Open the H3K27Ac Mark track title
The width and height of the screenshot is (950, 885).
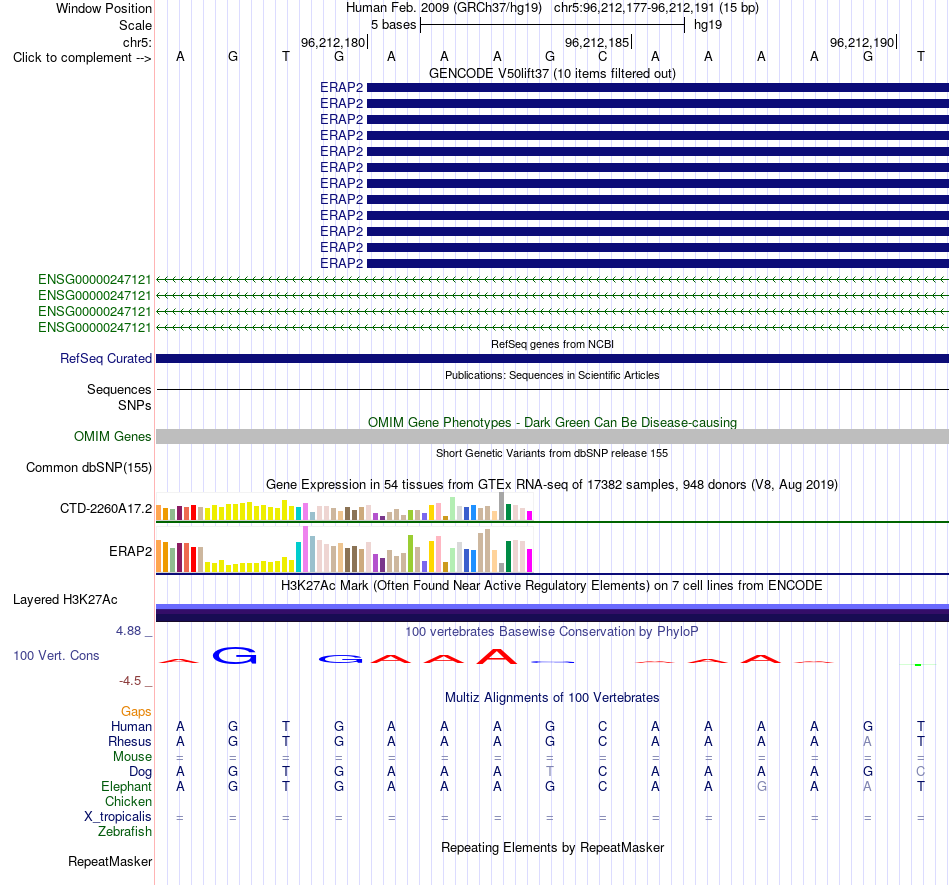tap(552, 585)
